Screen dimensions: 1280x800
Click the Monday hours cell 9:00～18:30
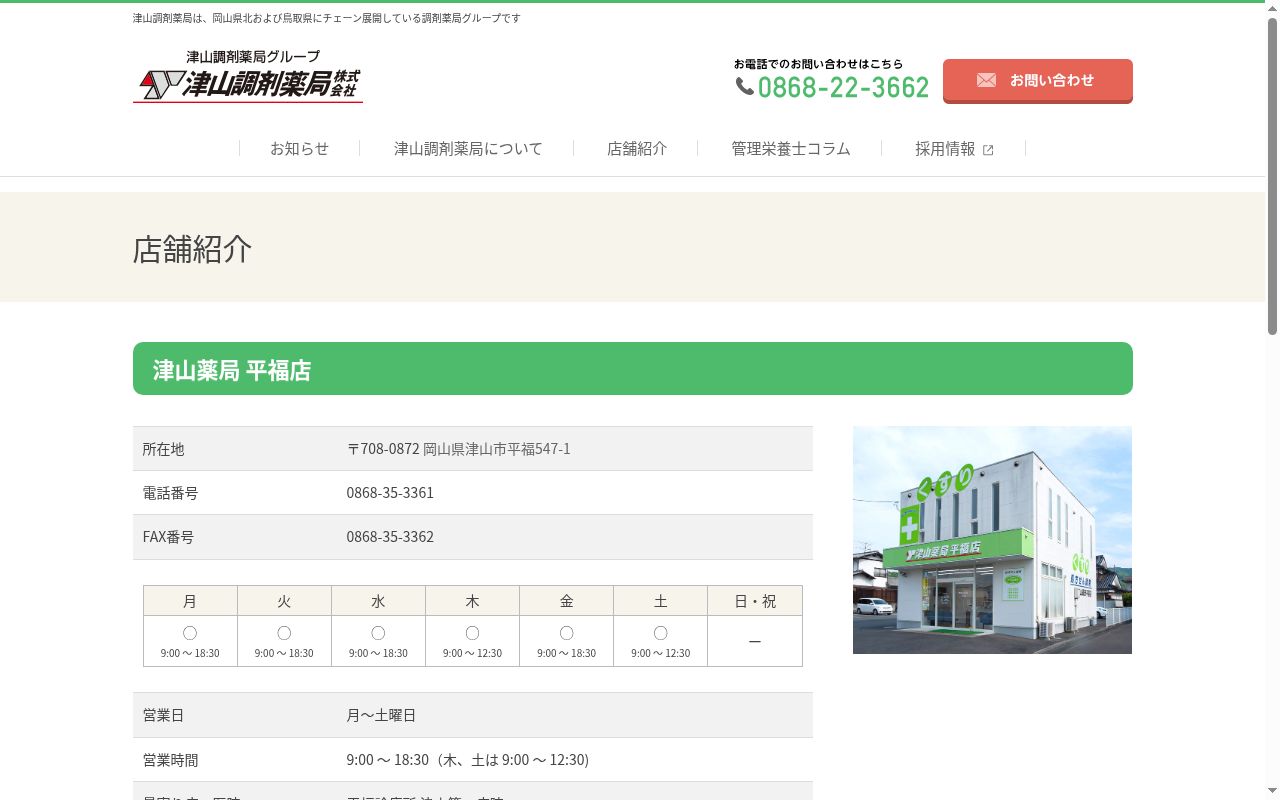[190, 641]
